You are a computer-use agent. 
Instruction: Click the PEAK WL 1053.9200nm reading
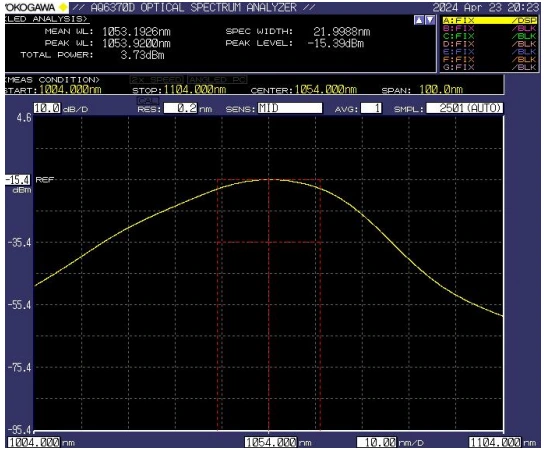[136, 43]
